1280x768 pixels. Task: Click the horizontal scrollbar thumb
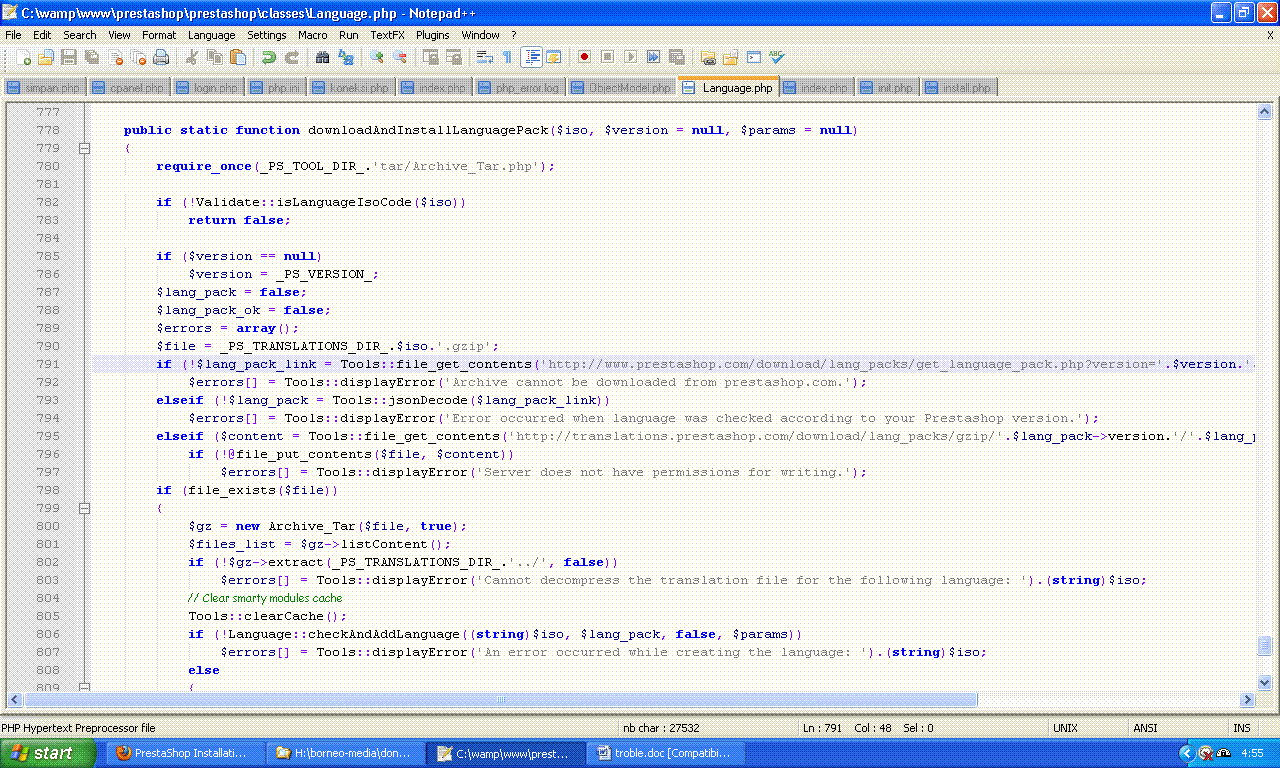[501, 700]
